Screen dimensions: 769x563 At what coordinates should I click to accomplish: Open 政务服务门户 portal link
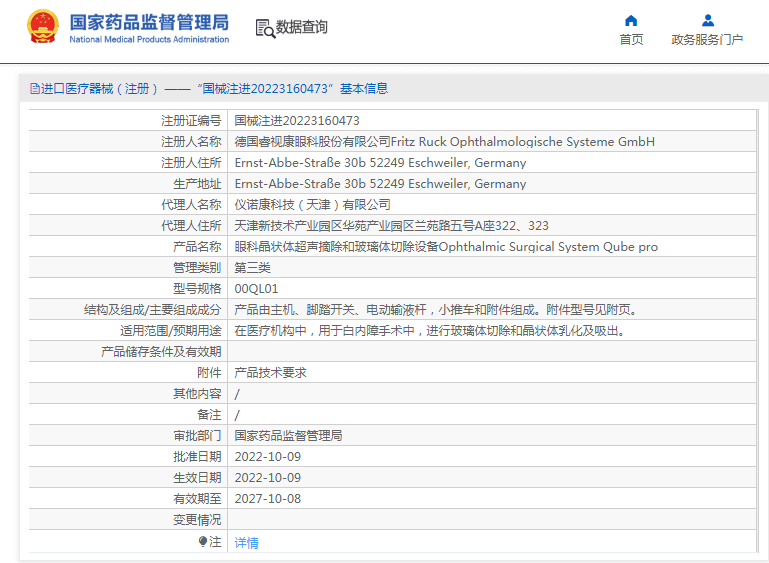[x=707, y=39]
